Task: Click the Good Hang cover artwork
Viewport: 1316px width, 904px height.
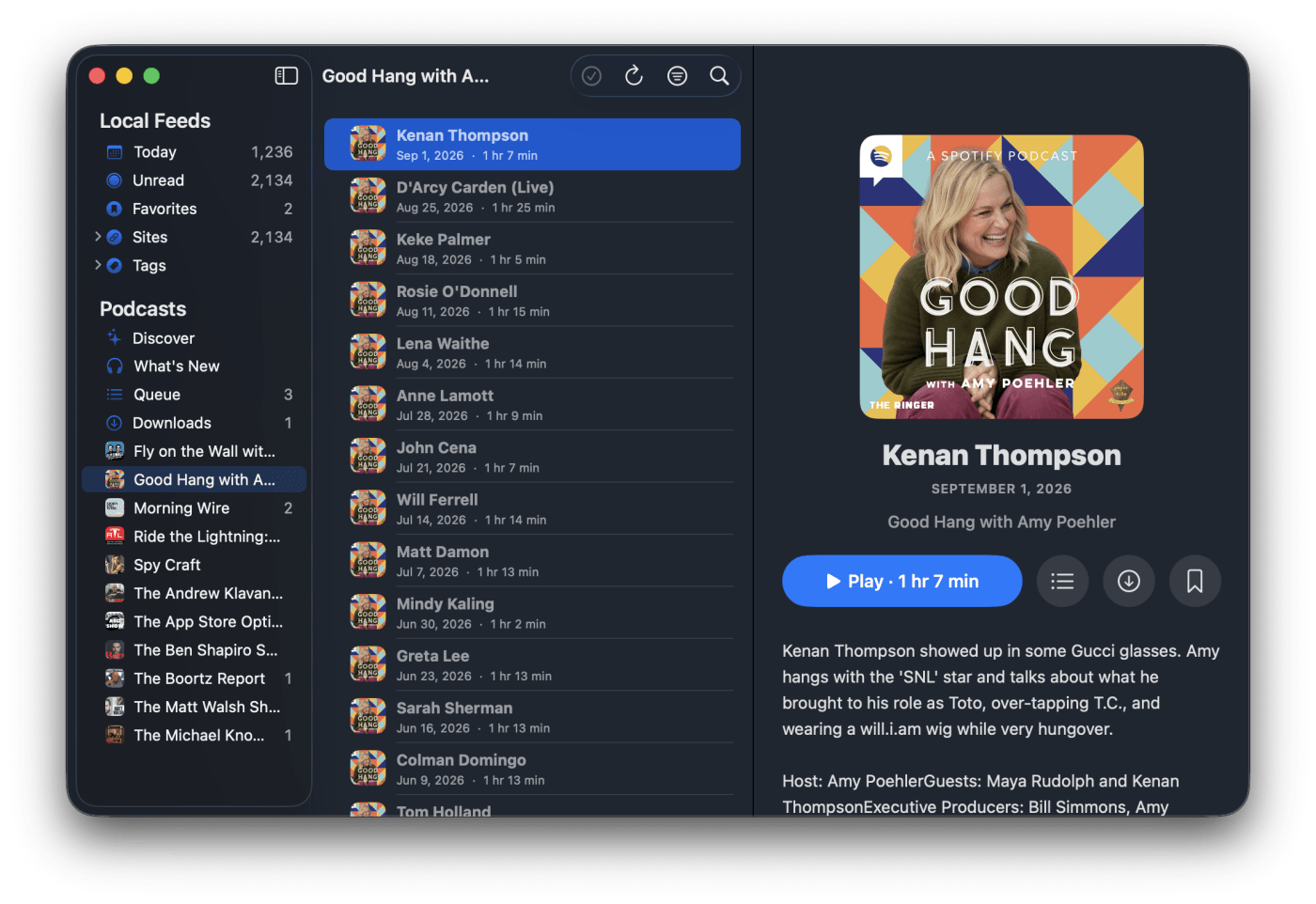Action: 1001,277
